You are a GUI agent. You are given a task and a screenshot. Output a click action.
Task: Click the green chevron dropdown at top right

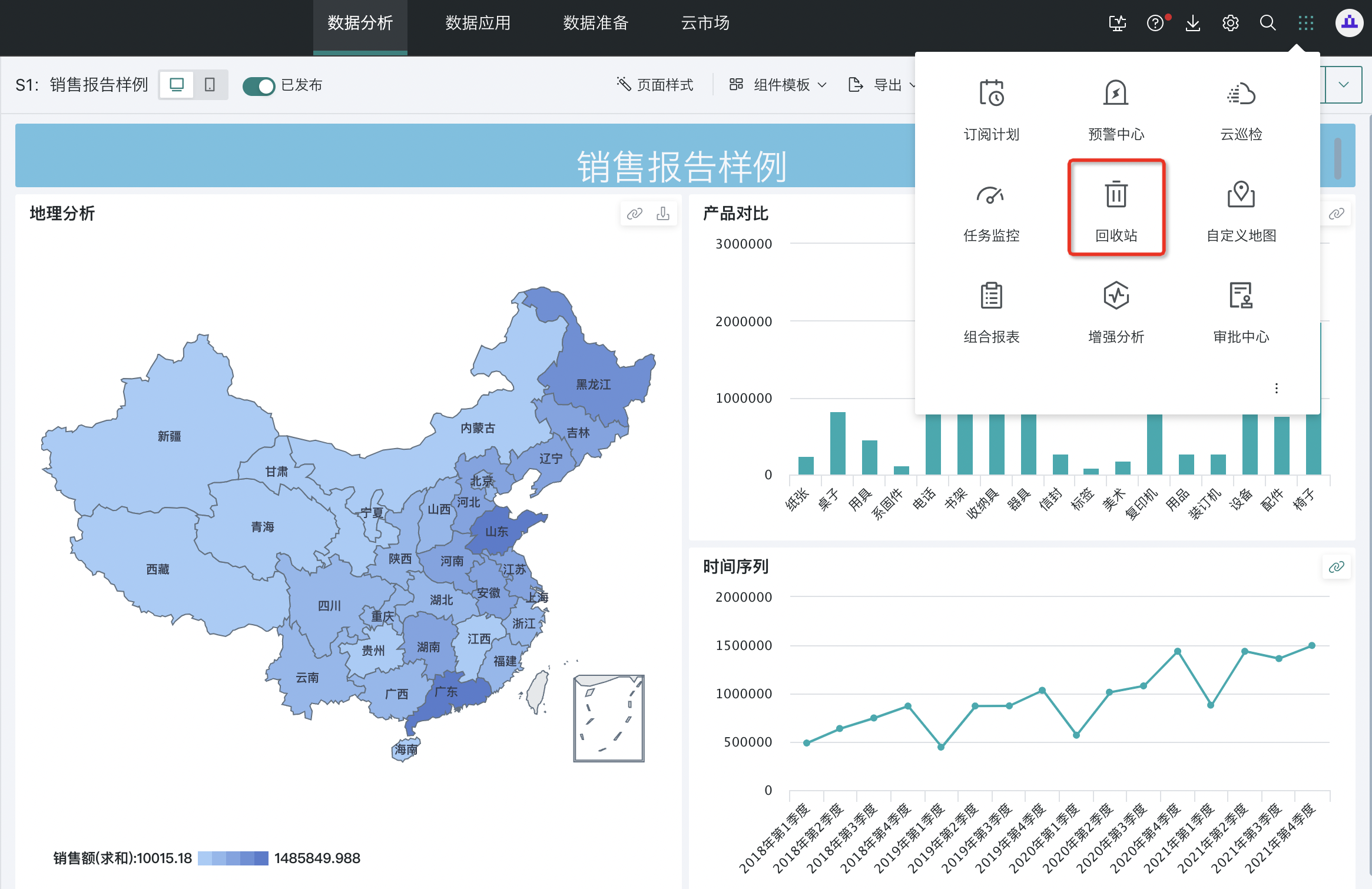[1343, 85]
